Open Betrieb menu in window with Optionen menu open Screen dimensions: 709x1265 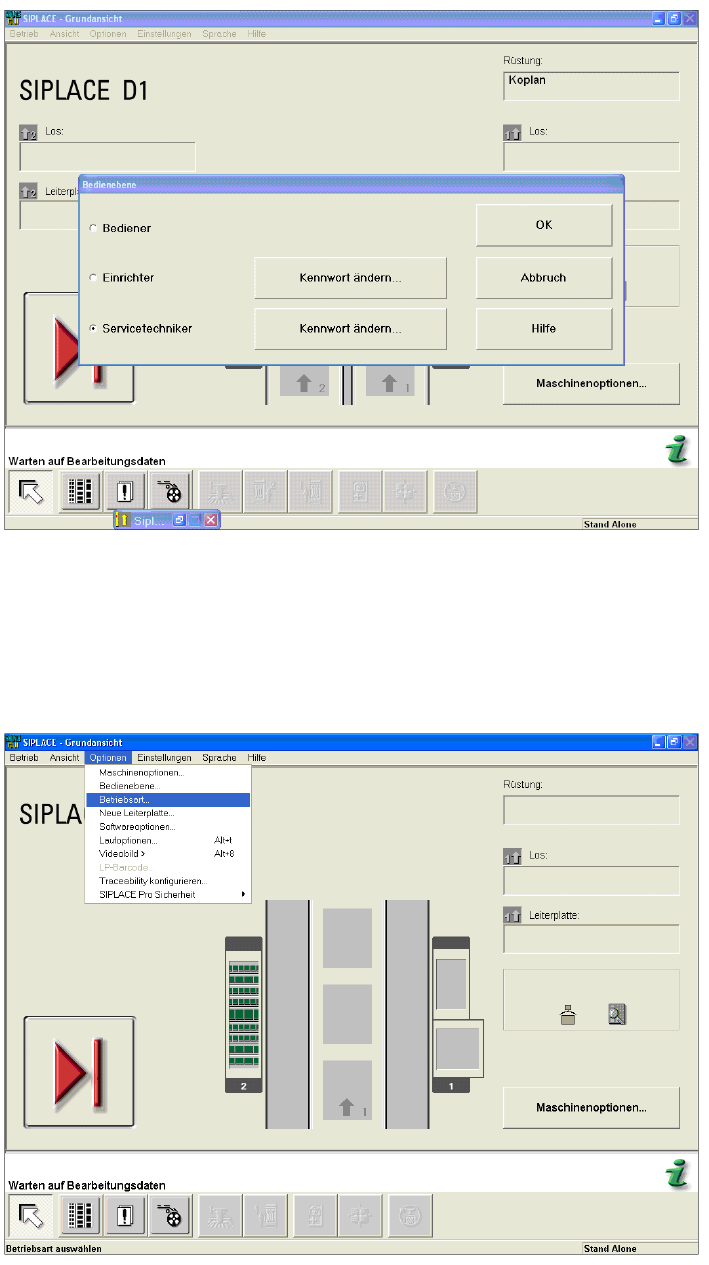point(23,758)
